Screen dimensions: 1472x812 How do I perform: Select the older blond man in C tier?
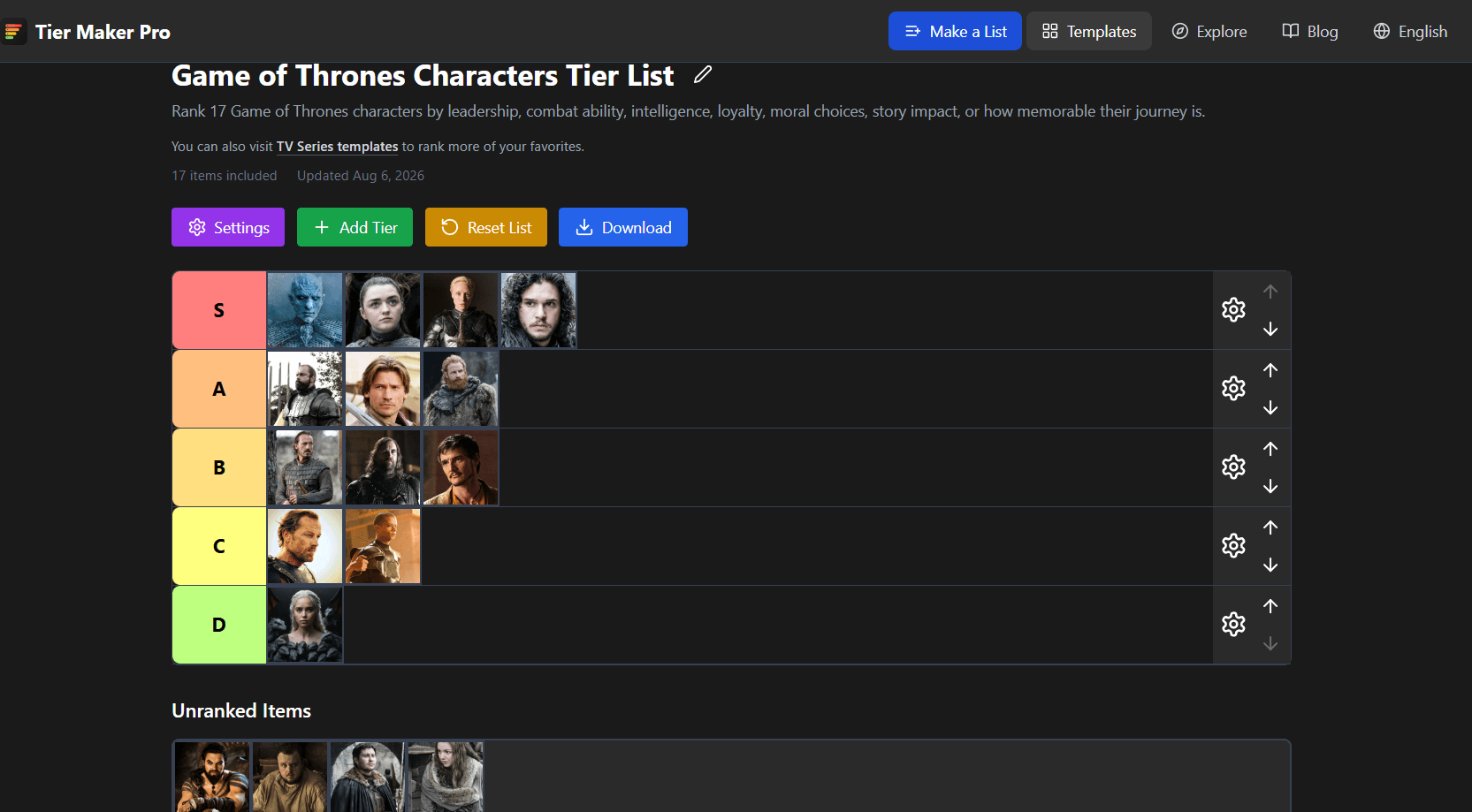[305, 546]
